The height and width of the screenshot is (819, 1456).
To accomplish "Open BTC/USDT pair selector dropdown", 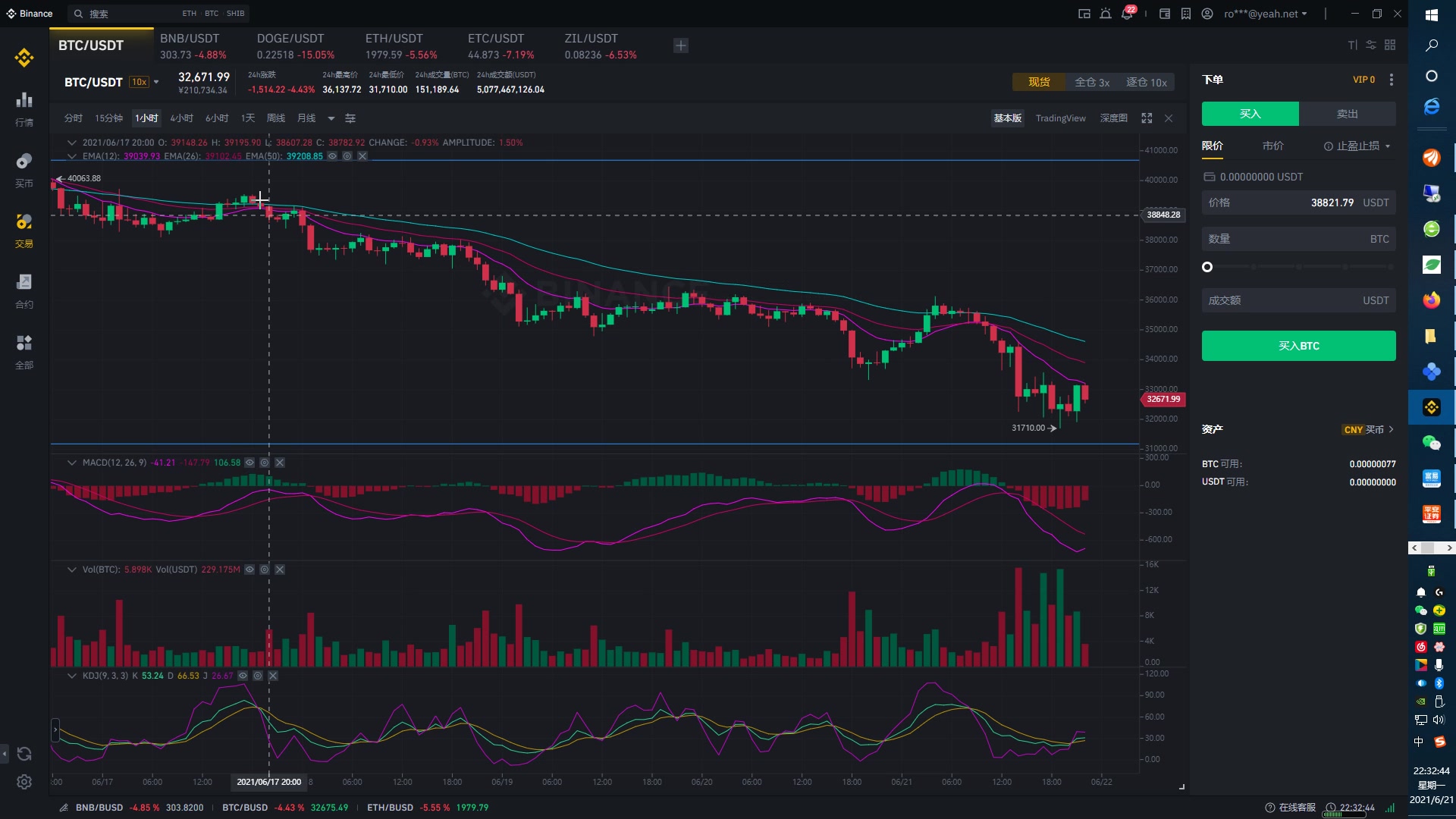I will pyautogui.click(x=156, y=82).
